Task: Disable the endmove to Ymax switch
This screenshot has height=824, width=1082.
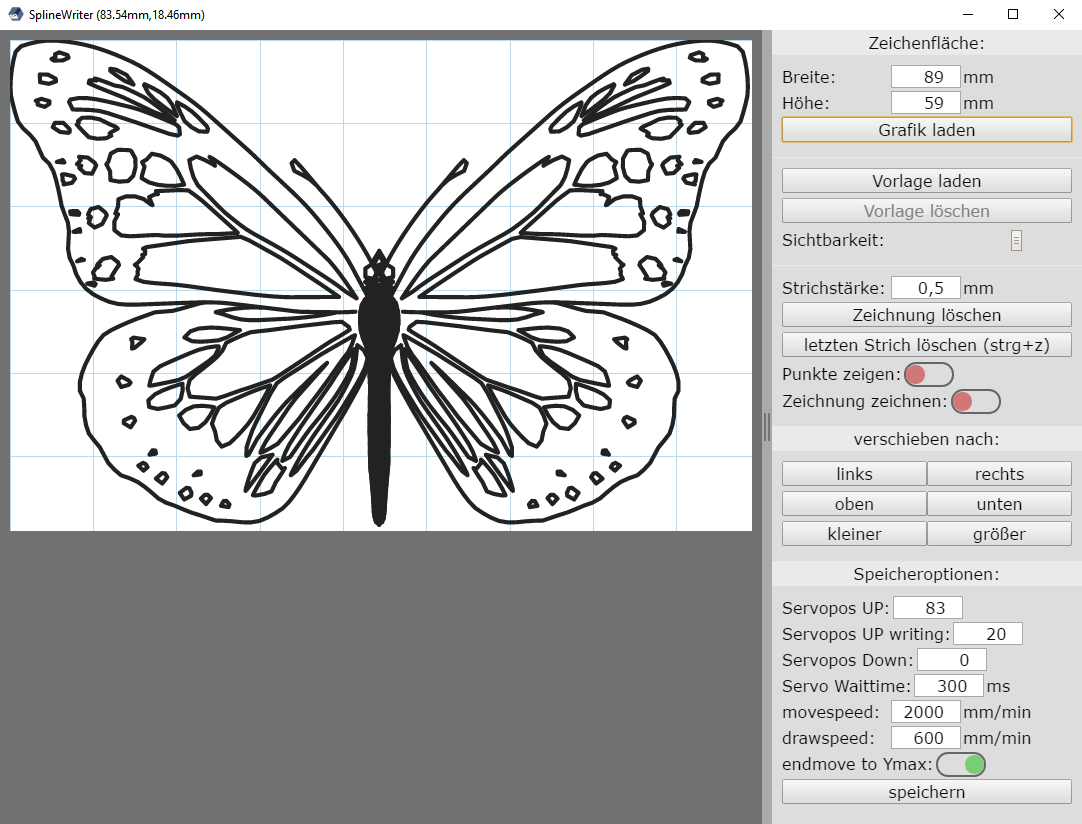Action: [x=960, y=765]
